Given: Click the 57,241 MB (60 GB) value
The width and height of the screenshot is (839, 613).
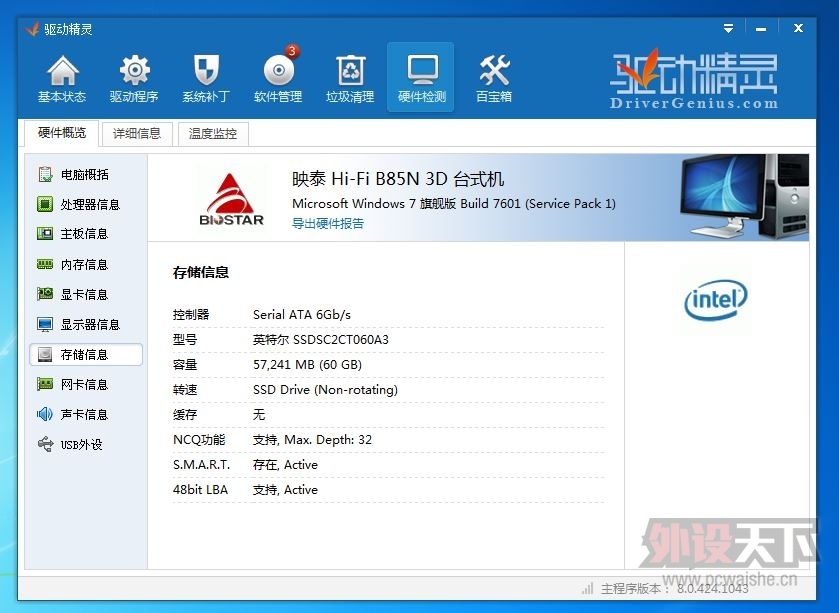Looking at the screenshot, I should (x=307, y=365).
